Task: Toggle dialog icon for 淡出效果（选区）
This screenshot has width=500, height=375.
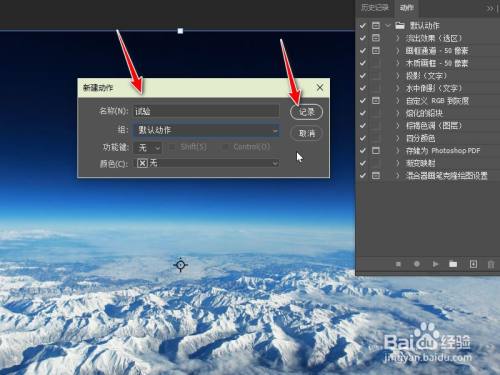Action: 376,38
